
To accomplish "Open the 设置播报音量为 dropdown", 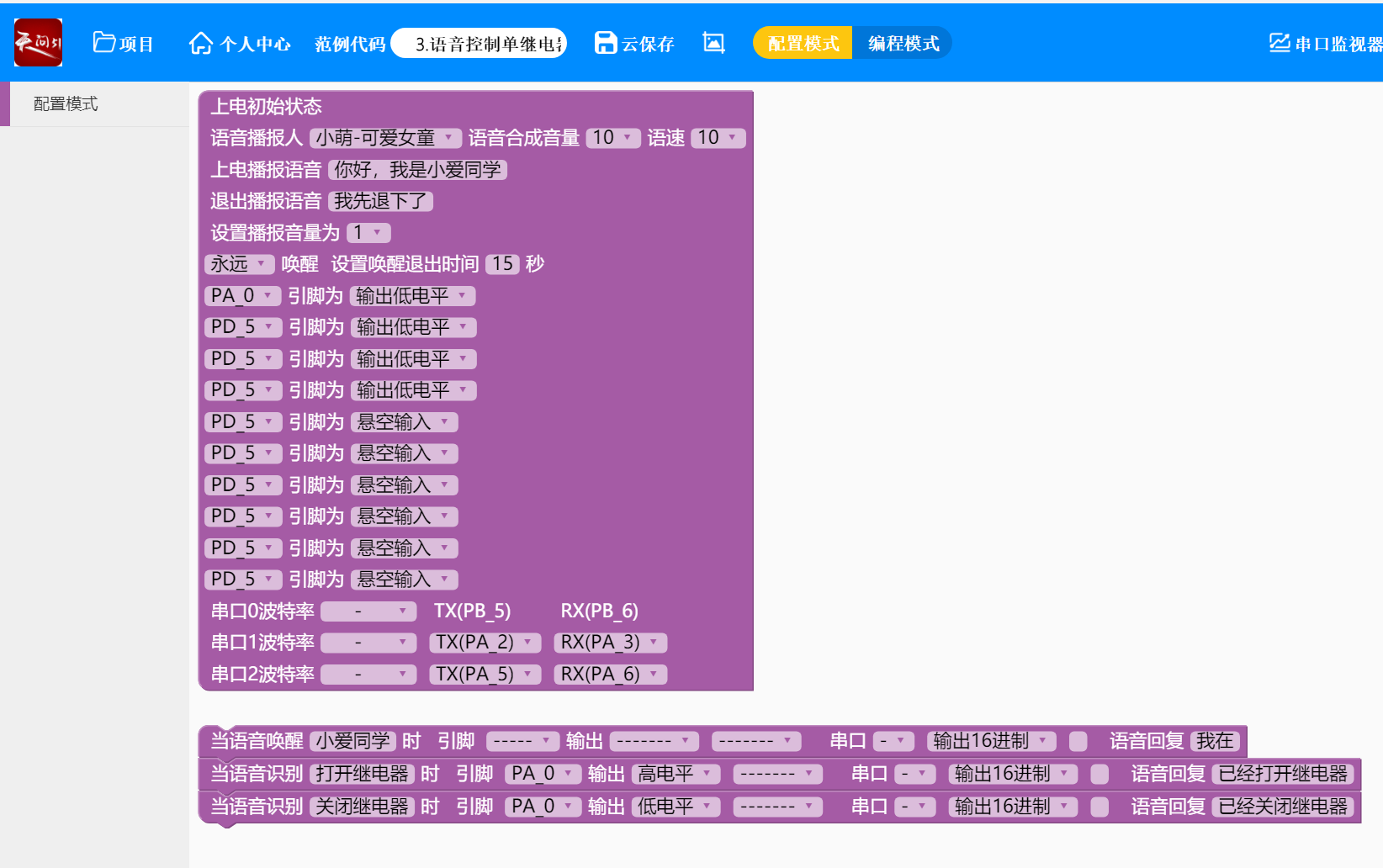I will tap(368, 233).
